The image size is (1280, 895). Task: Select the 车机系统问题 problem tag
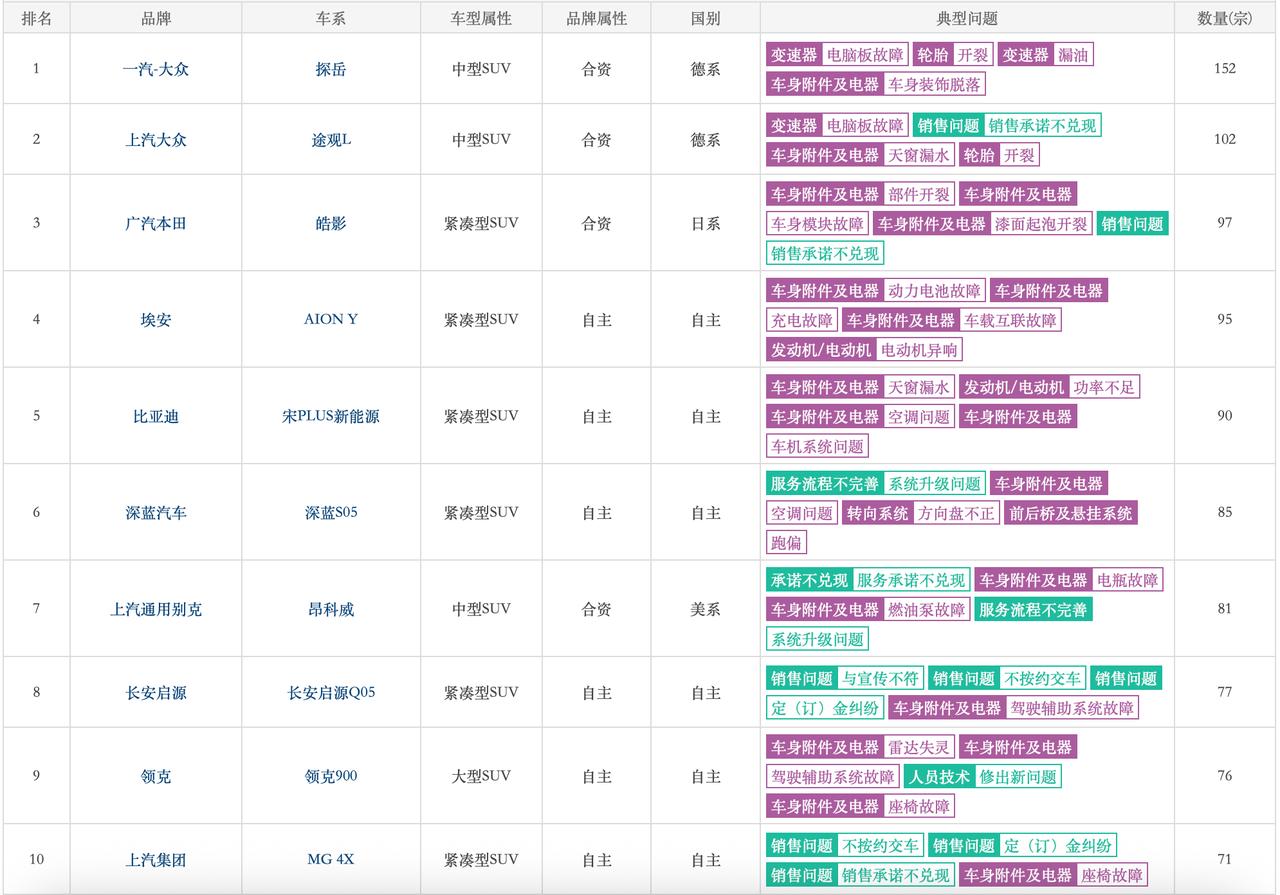pos(817,447)
